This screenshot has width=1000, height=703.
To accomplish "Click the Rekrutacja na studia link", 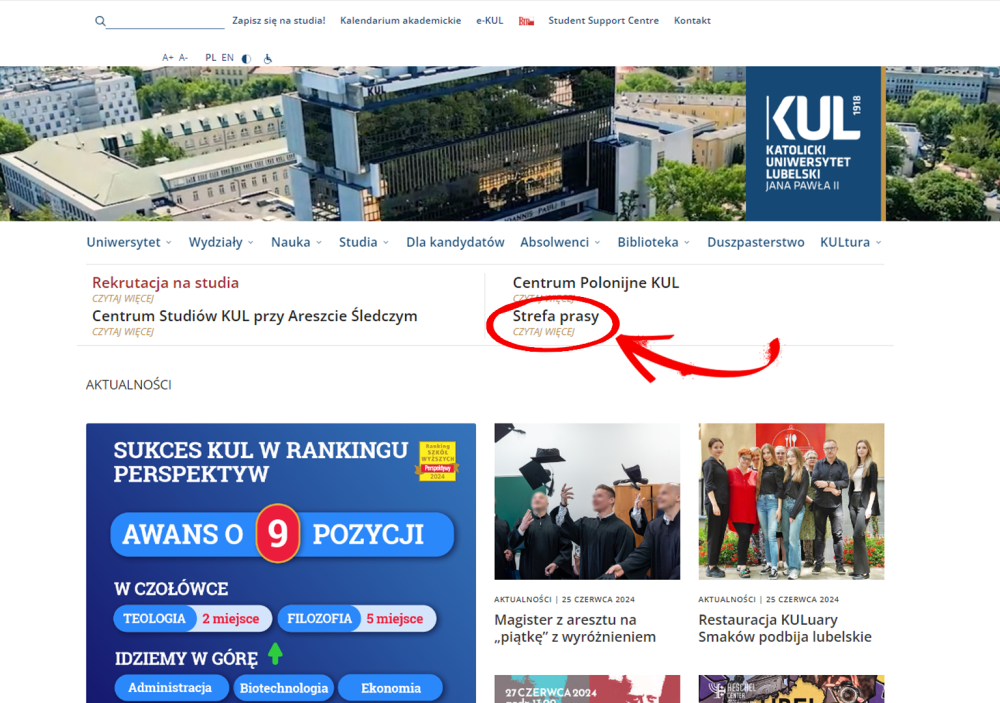I will click(165, 283).
